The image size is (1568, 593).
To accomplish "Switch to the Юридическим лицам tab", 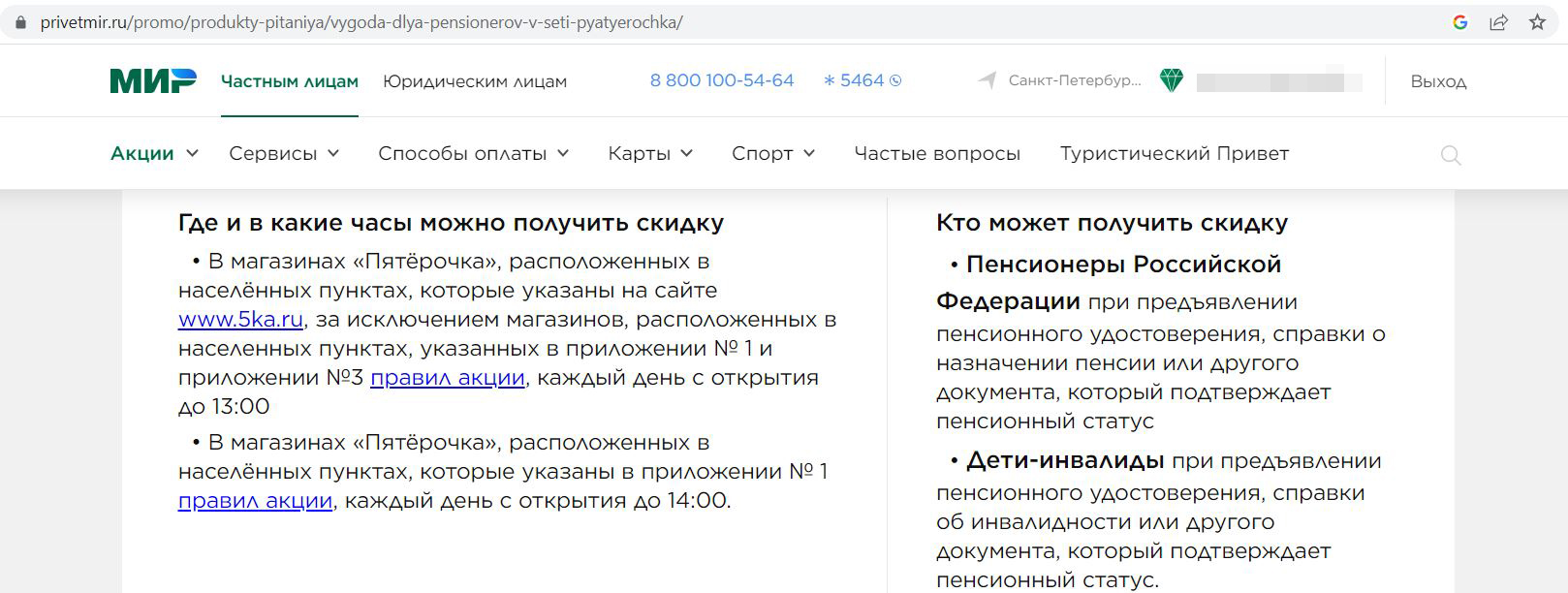I will (475, 81).
